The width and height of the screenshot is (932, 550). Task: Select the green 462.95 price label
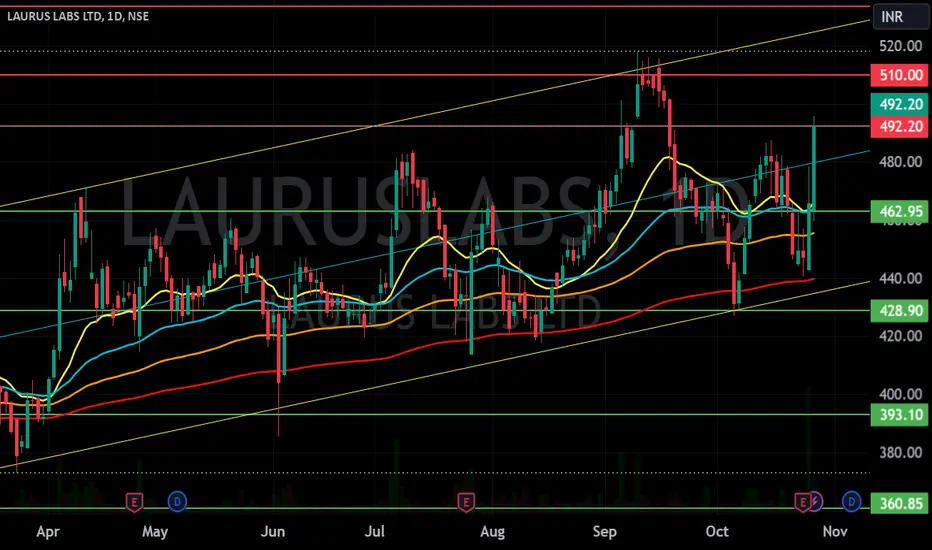coord(900,211)
